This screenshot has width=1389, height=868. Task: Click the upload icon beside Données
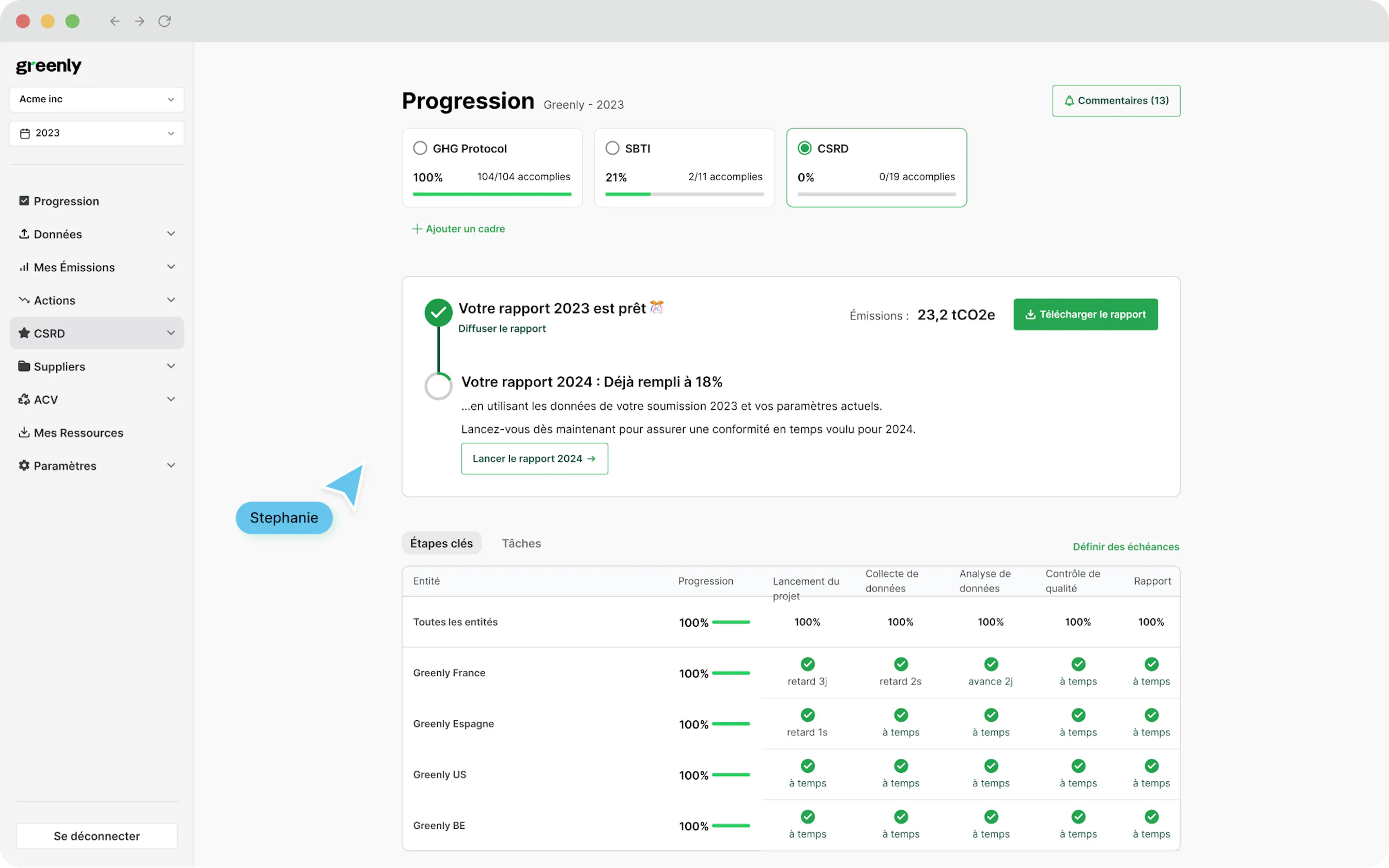[24, 234]
